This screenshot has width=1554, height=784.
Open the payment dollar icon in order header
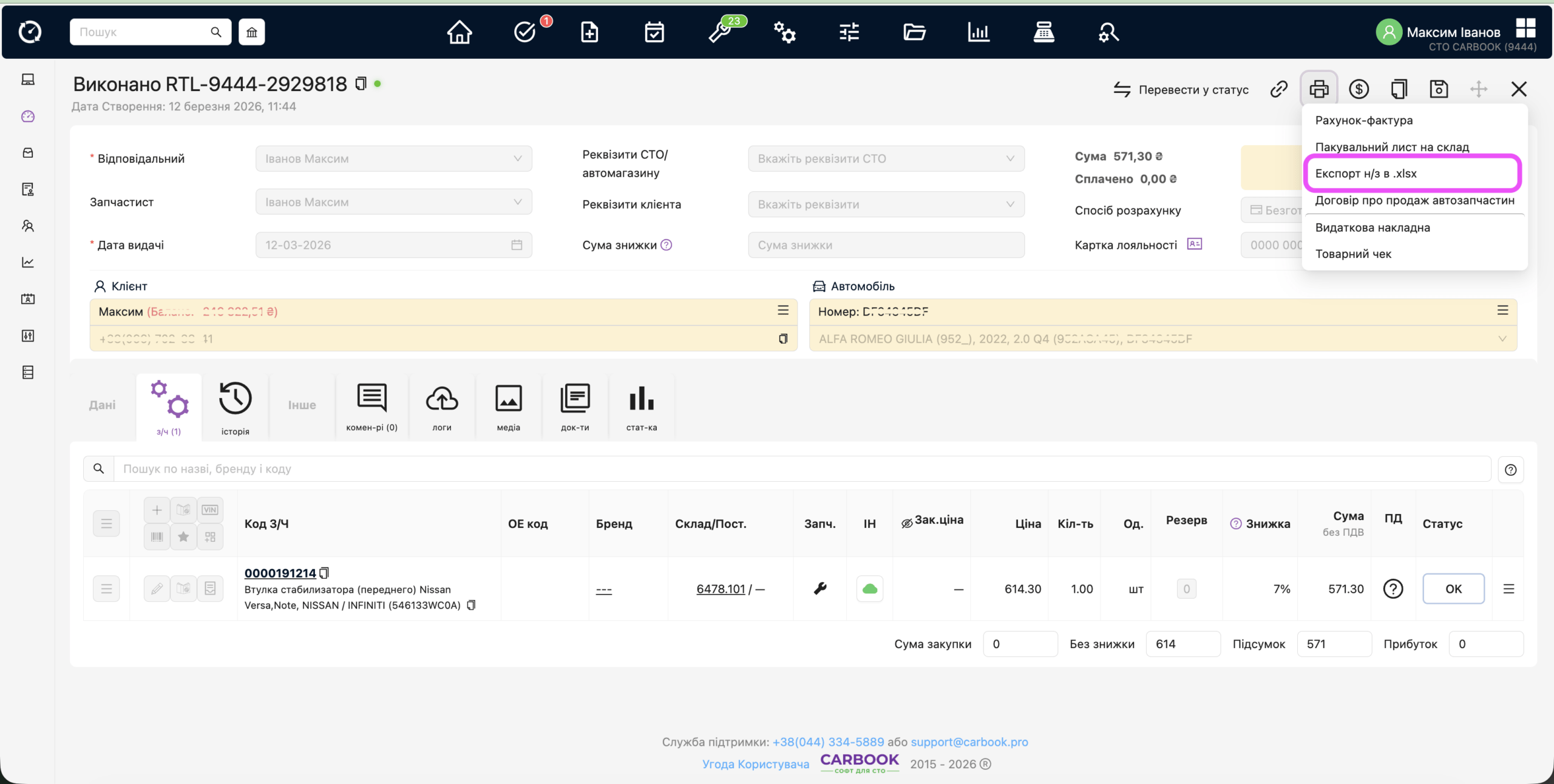pos(1359,89)
